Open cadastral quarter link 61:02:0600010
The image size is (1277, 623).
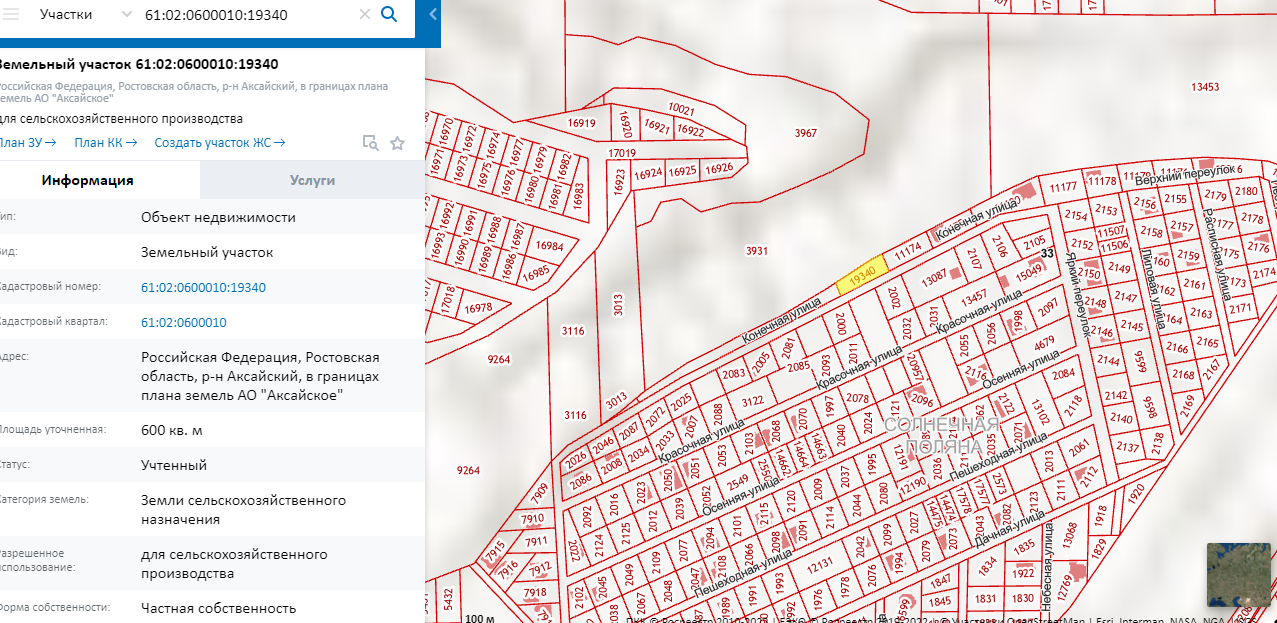click(183, 322)
